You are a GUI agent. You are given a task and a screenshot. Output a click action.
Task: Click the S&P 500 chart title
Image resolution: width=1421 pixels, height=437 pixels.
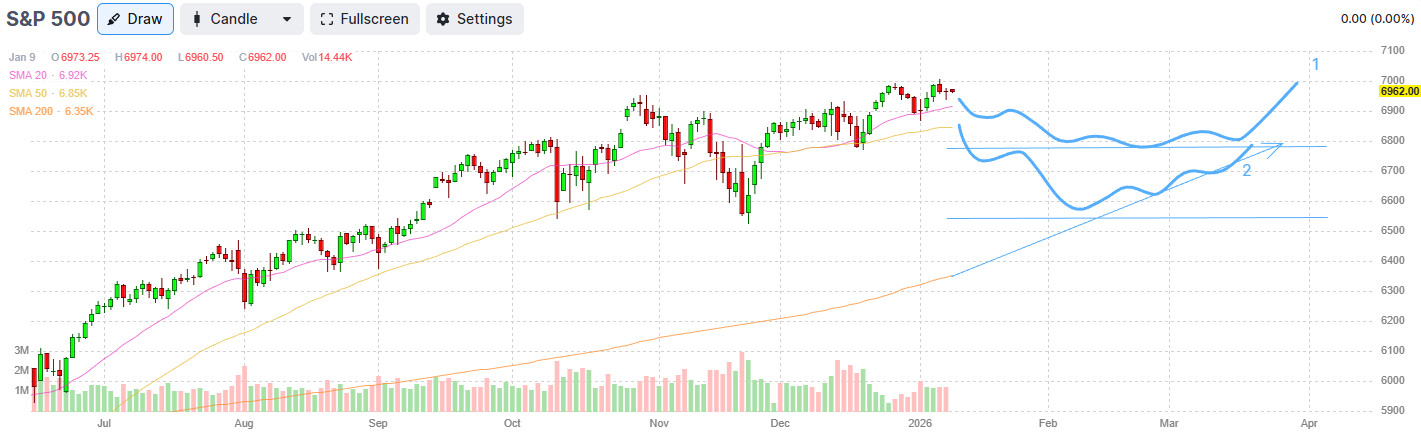pos(48,19)
